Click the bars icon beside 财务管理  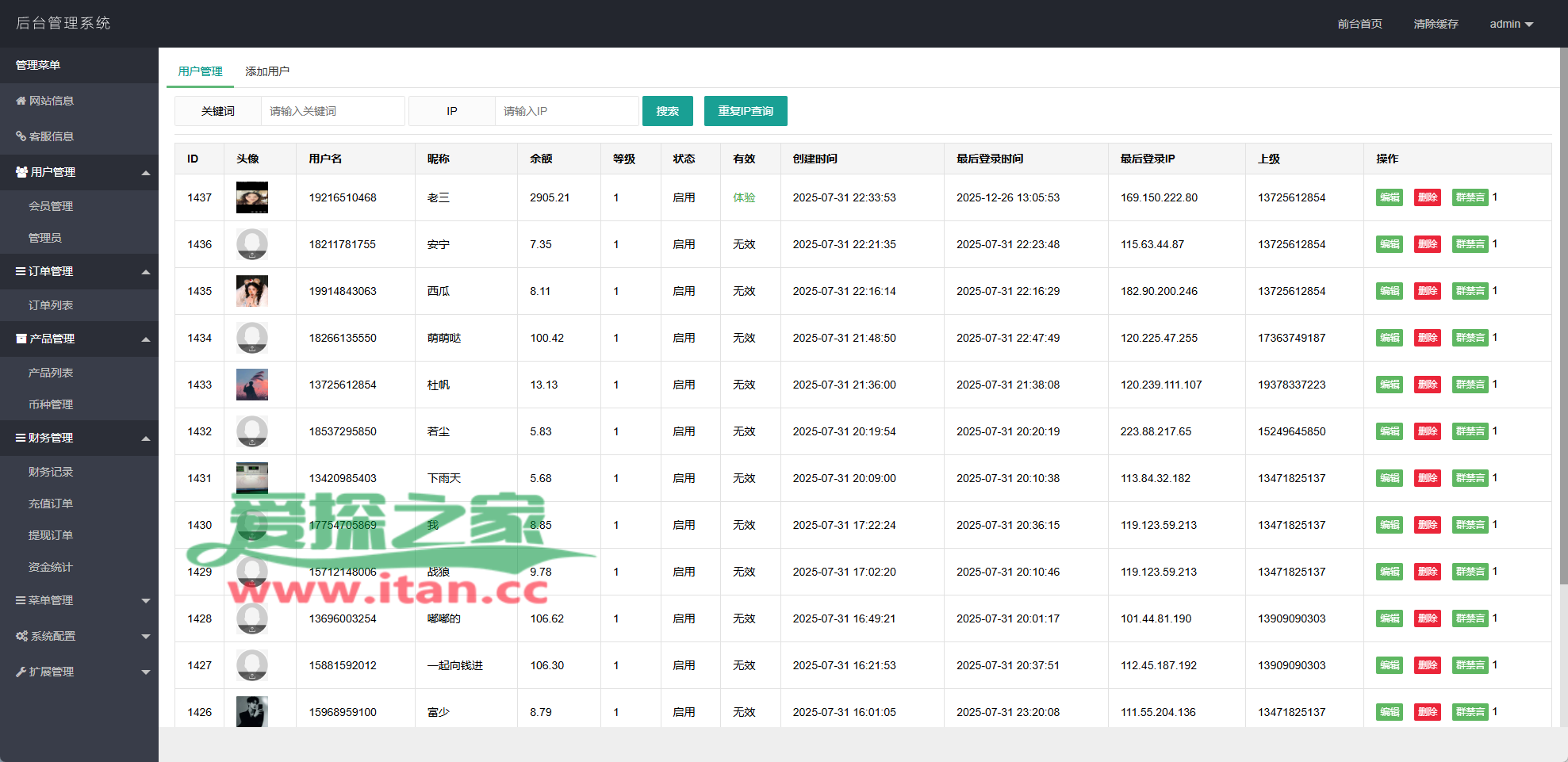pyautogui.click(x=21, y=438)
